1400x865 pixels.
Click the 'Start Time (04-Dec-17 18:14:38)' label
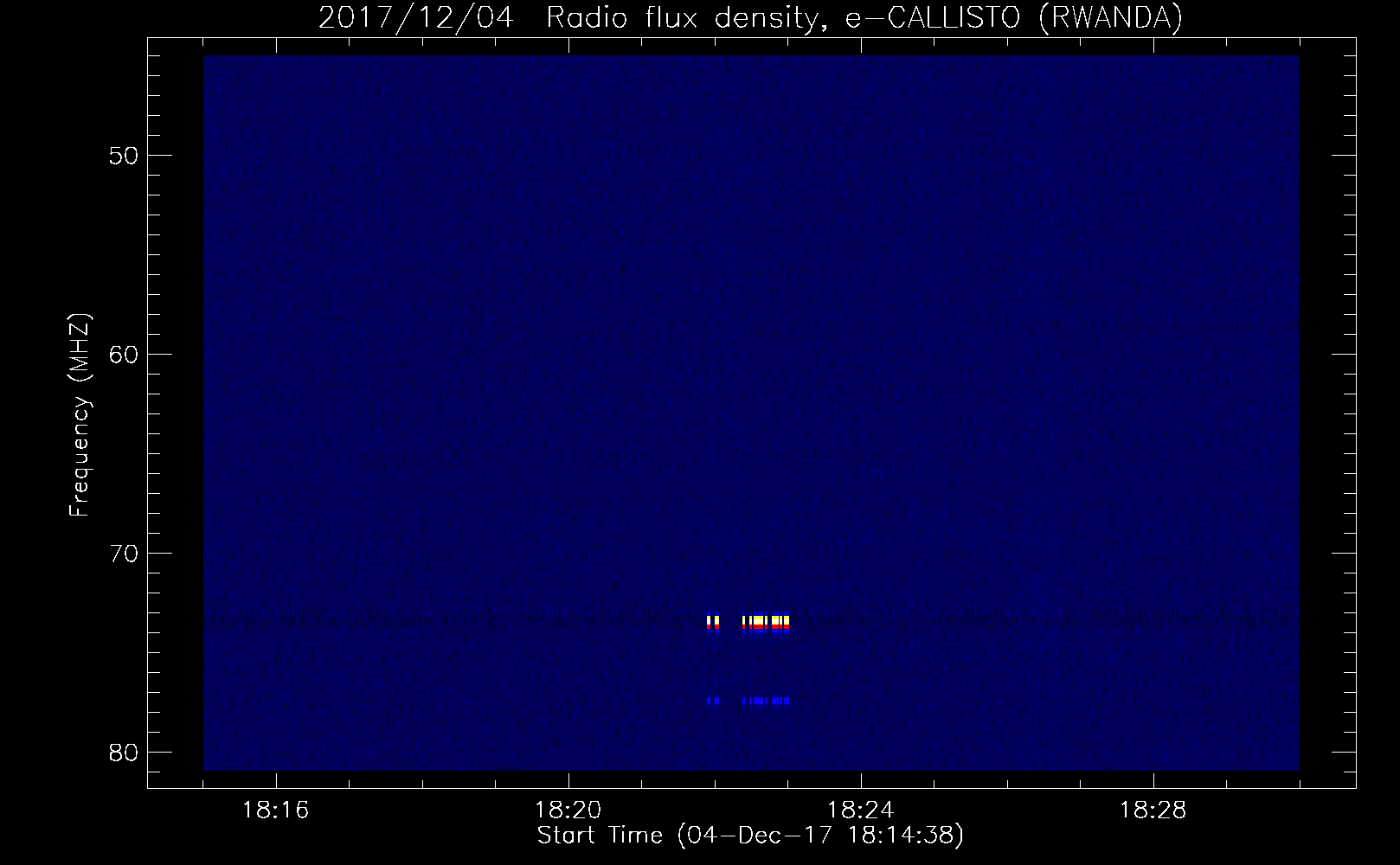pyautogui.click(x=750, y=836)
